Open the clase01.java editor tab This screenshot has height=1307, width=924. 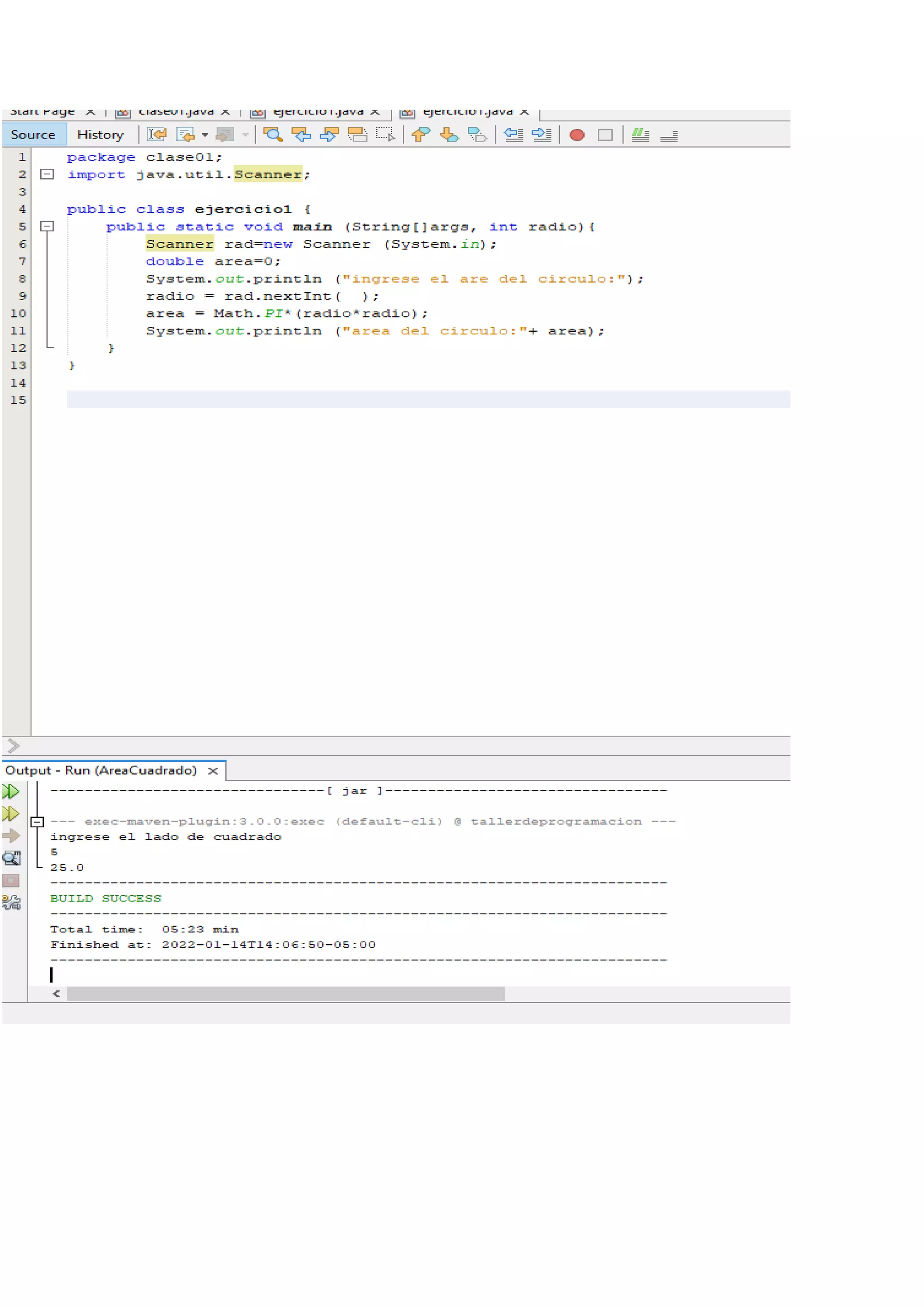175,112
